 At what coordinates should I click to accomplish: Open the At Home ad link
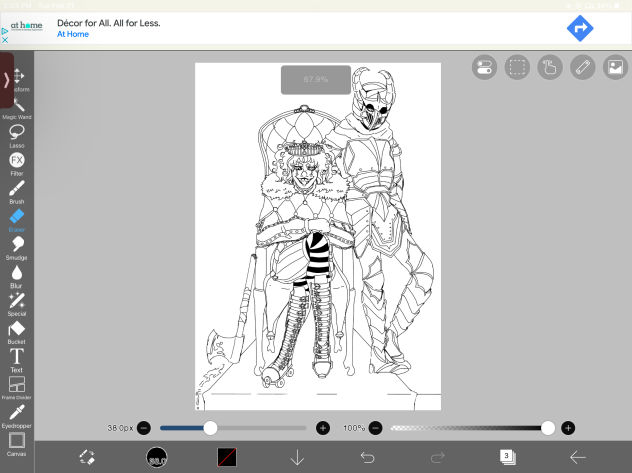pos(73,34)
